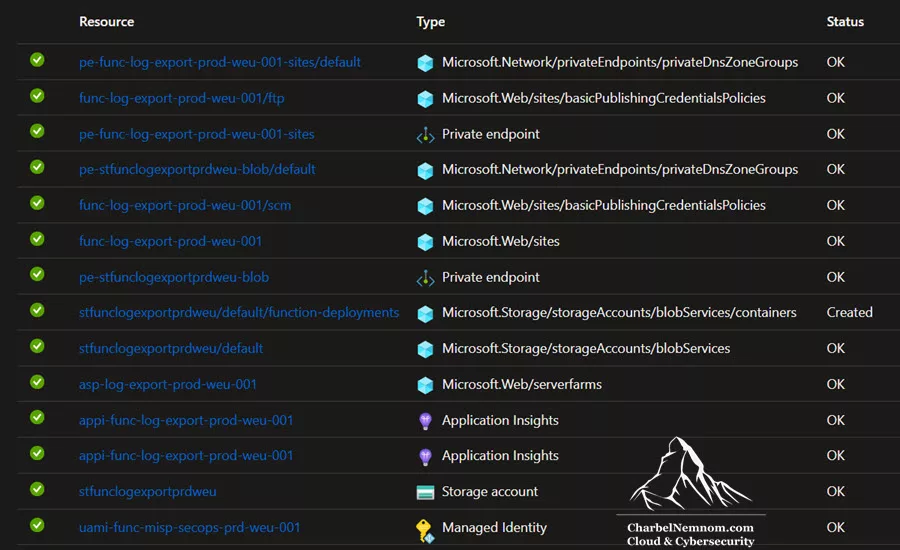The image size is (900, 550).
Task: Click OK status in the Managed Identity row
Action: click(x=836, y=527)
